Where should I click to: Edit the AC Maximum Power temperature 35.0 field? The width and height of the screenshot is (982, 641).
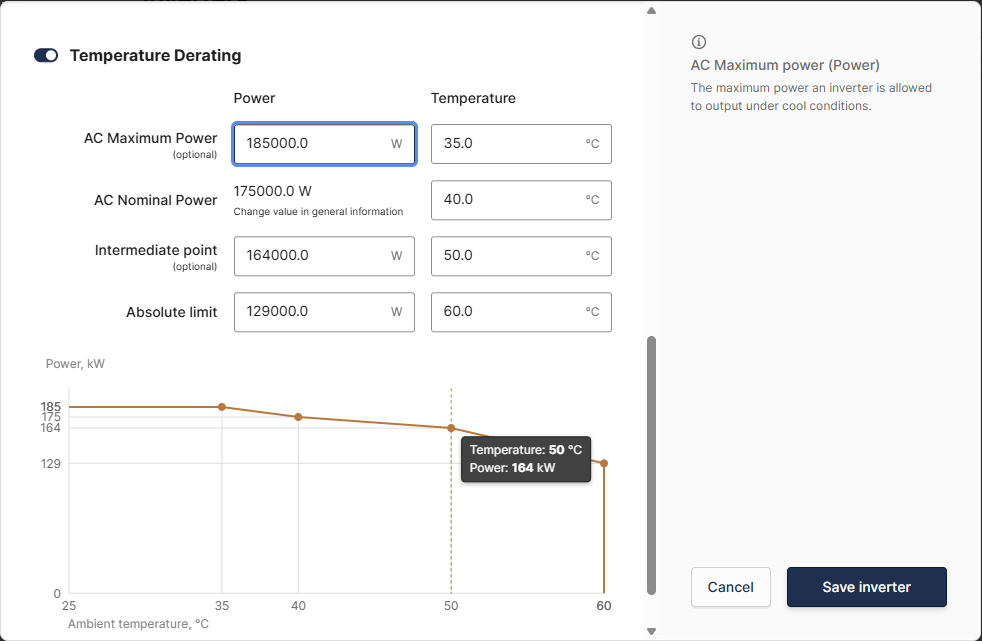[521, 144]
